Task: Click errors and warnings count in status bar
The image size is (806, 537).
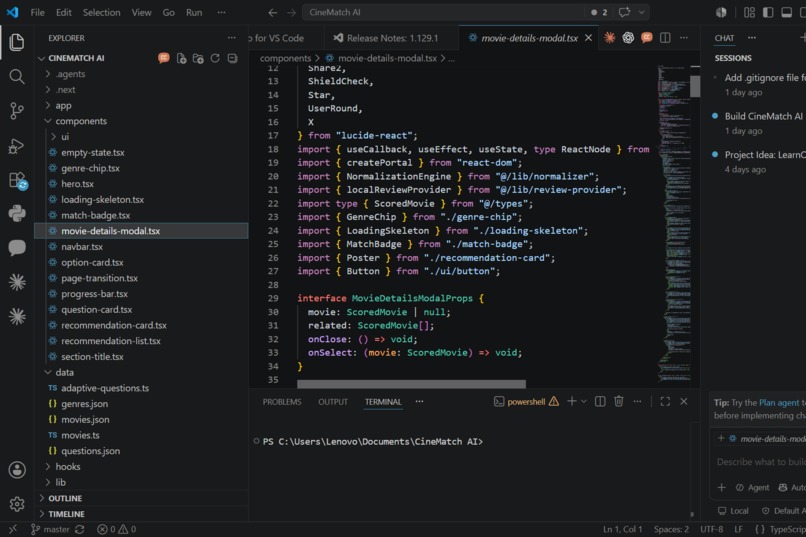Action: coord(116,529)
